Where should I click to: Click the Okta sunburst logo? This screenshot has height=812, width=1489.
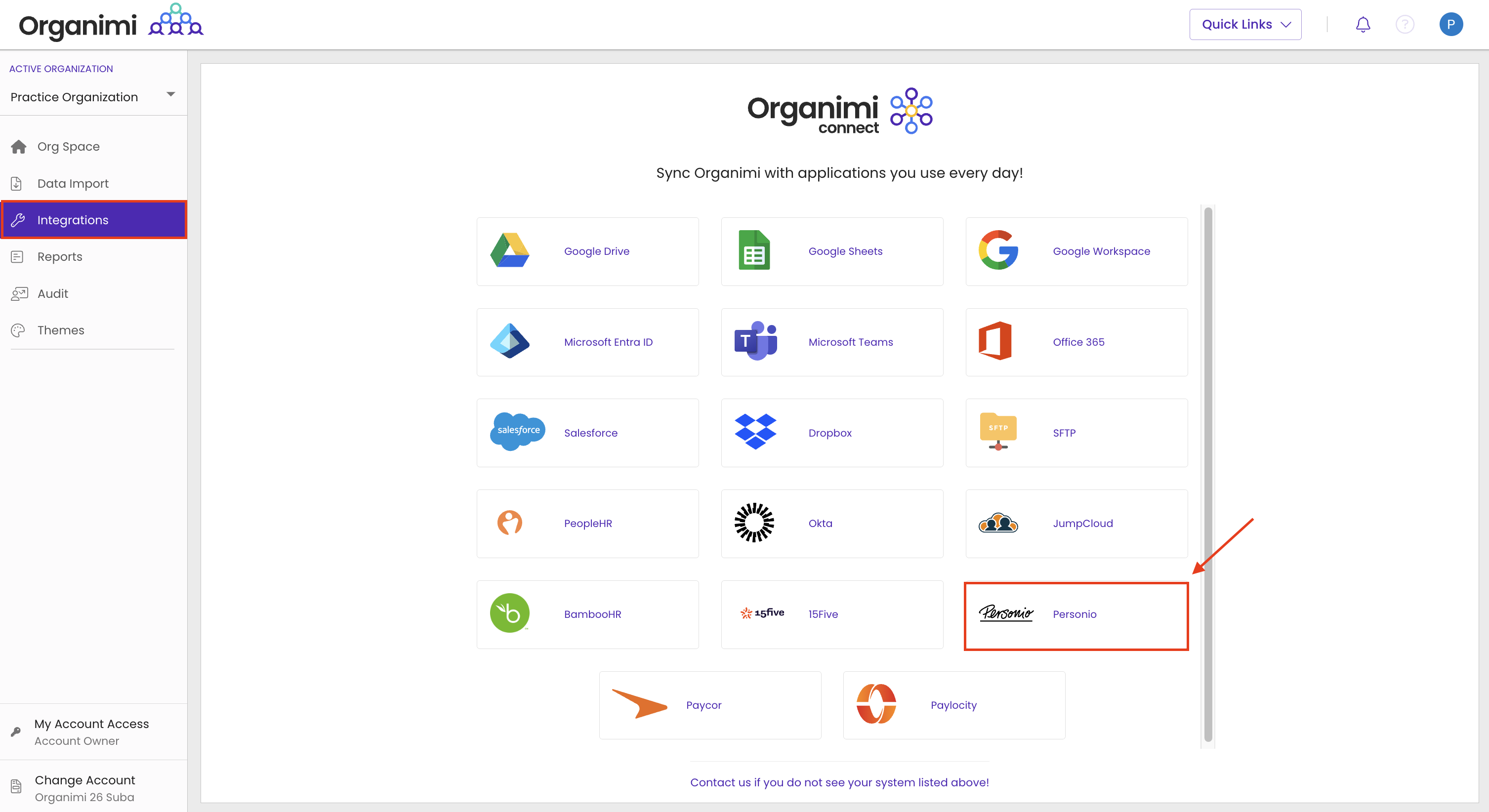click(754, 523)
